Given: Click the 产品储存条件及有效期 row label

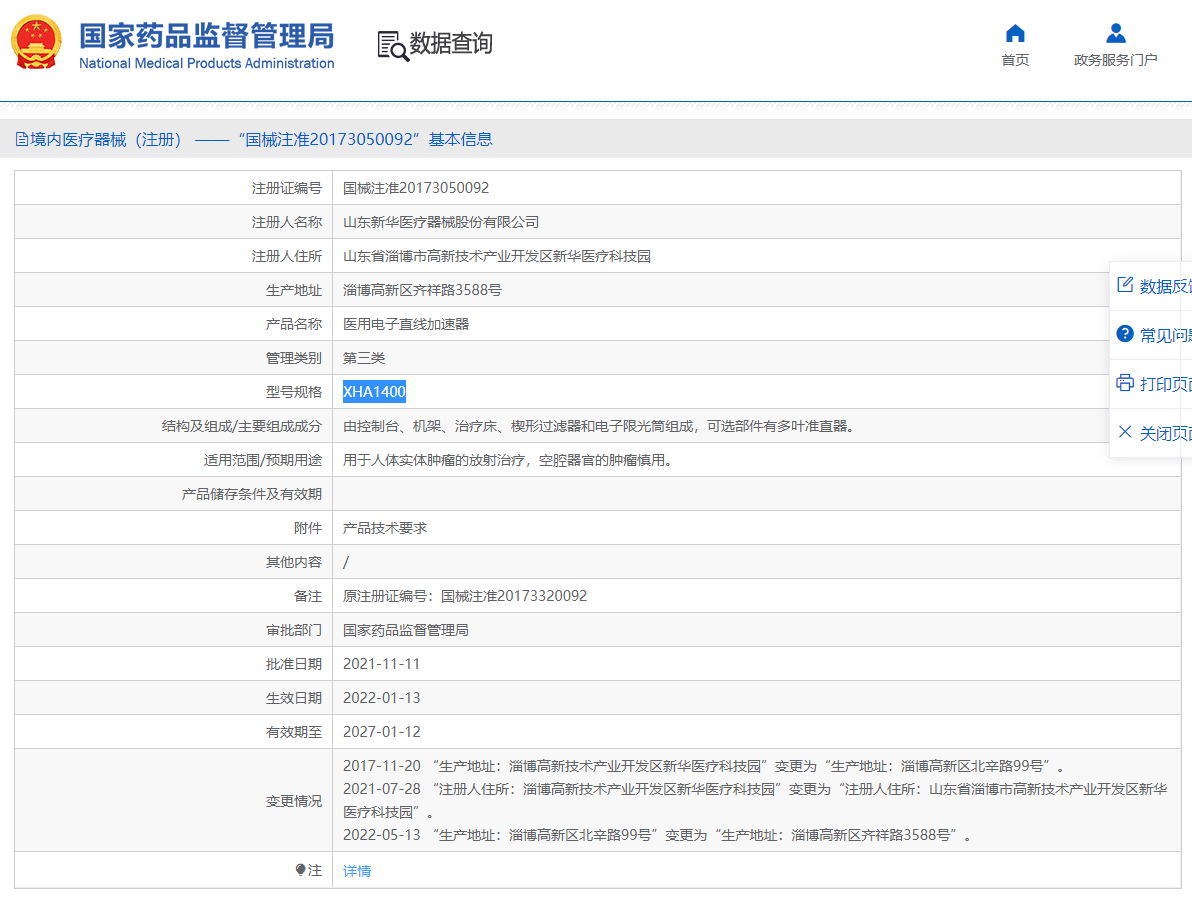Looking at the screenshot, I should tap(252, 494).
